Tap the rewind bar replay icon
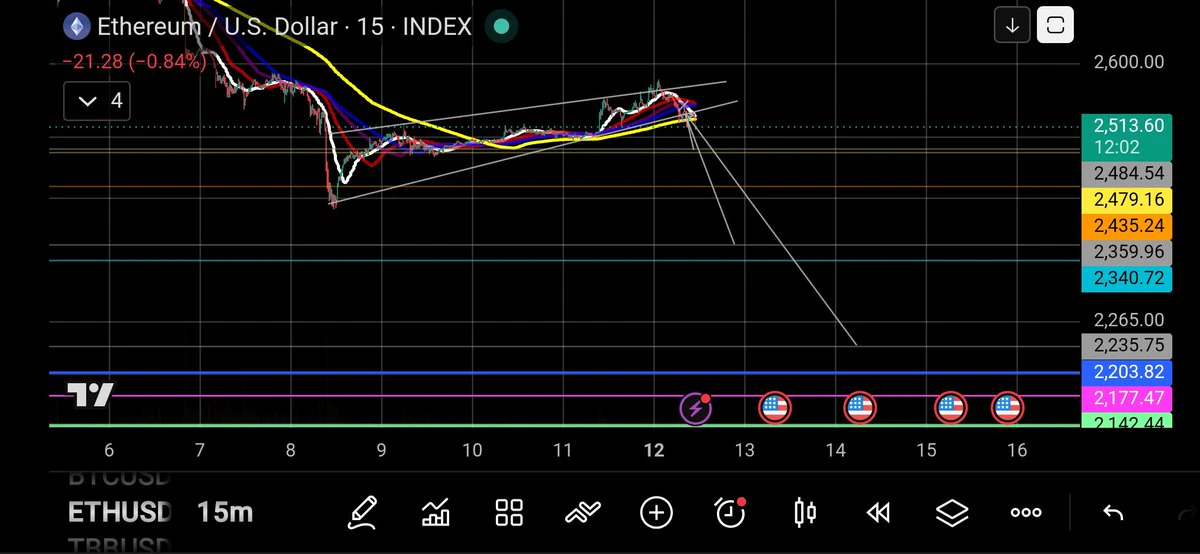The width and height of the screenshot is (1200, 554). coord(878,513)
